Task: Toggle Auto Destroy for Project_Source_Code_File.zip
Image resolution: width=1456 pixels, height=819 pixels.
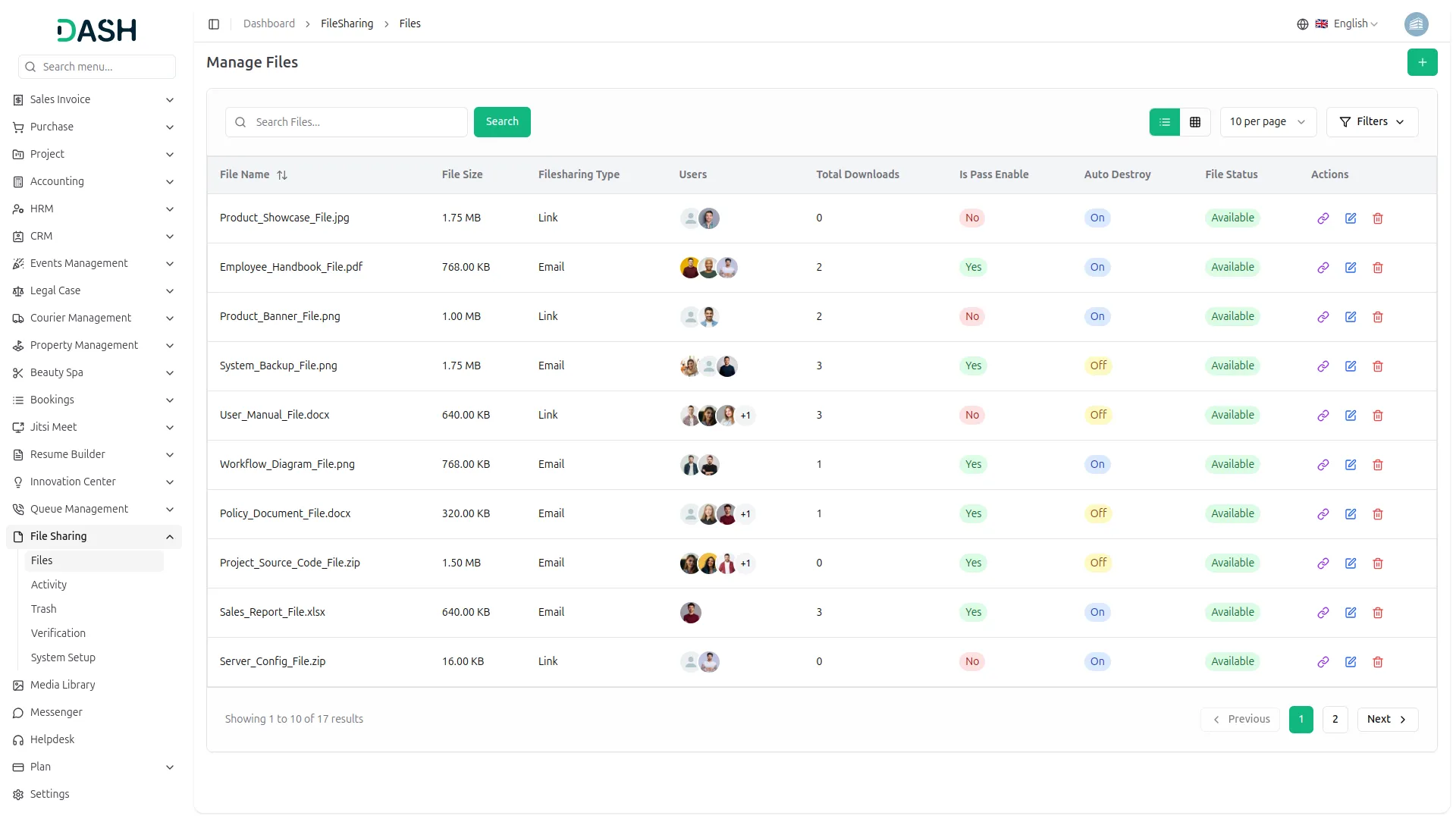Action: point(1098,563)
